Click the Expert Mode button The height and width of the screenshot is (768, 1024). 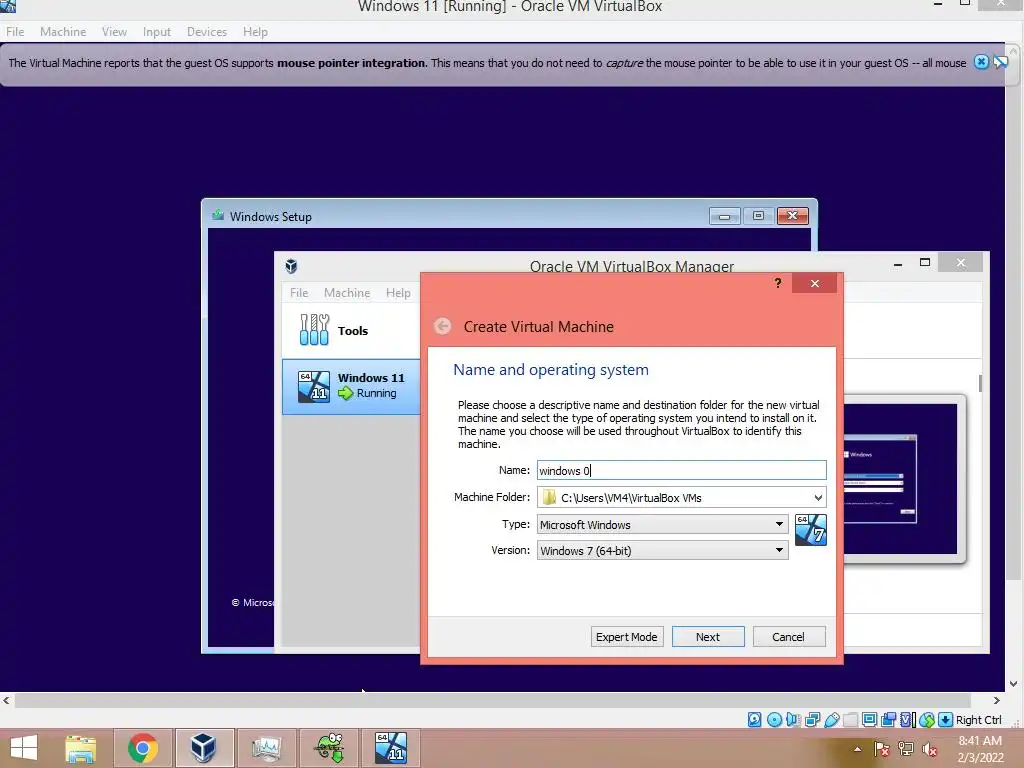point(626,637)
